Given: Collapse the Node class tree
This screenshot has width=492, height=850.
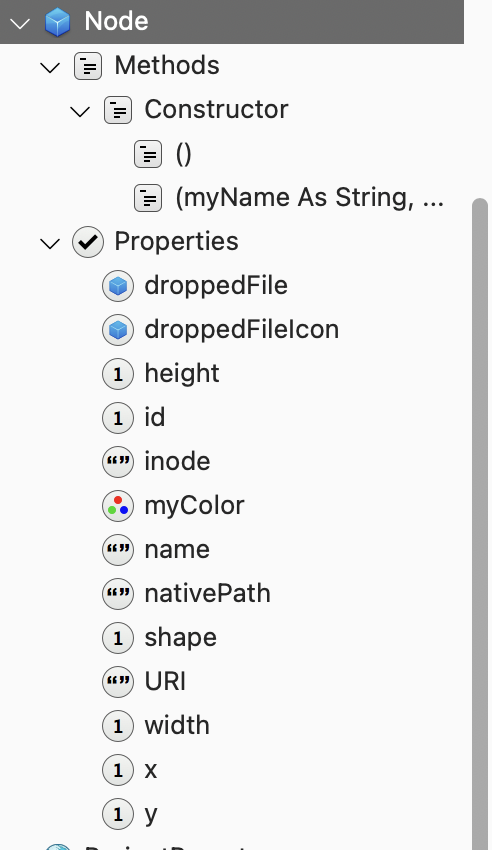Looking at the screenshot, I should pos(20,23).
